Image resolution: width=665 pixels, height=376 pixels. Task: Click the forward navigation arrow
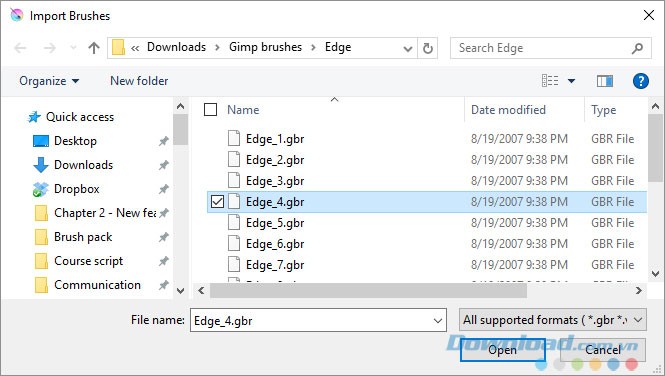(50, 48)
